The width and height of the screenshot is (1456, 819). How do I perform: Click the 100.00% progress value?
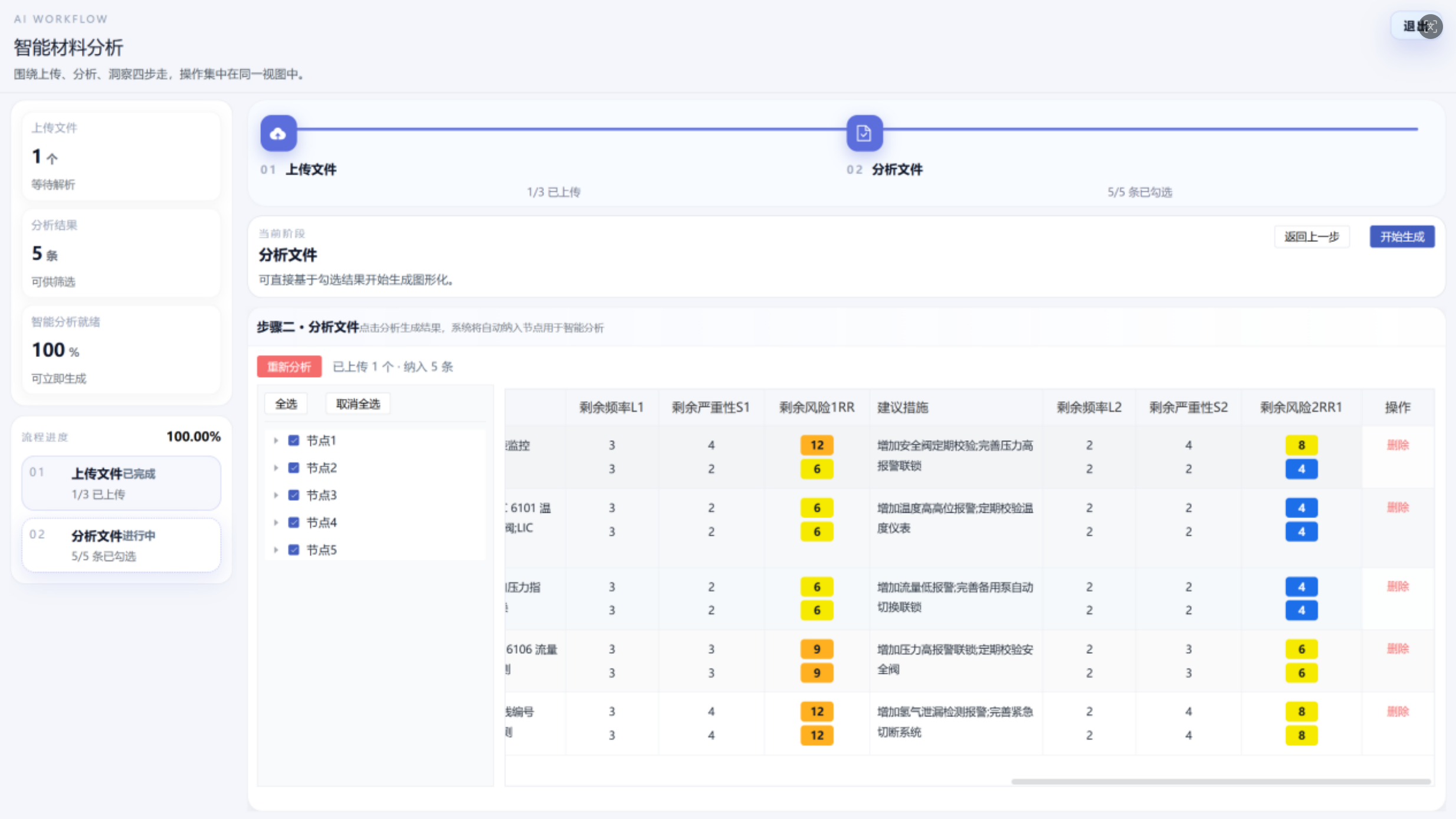click(194, 437)
